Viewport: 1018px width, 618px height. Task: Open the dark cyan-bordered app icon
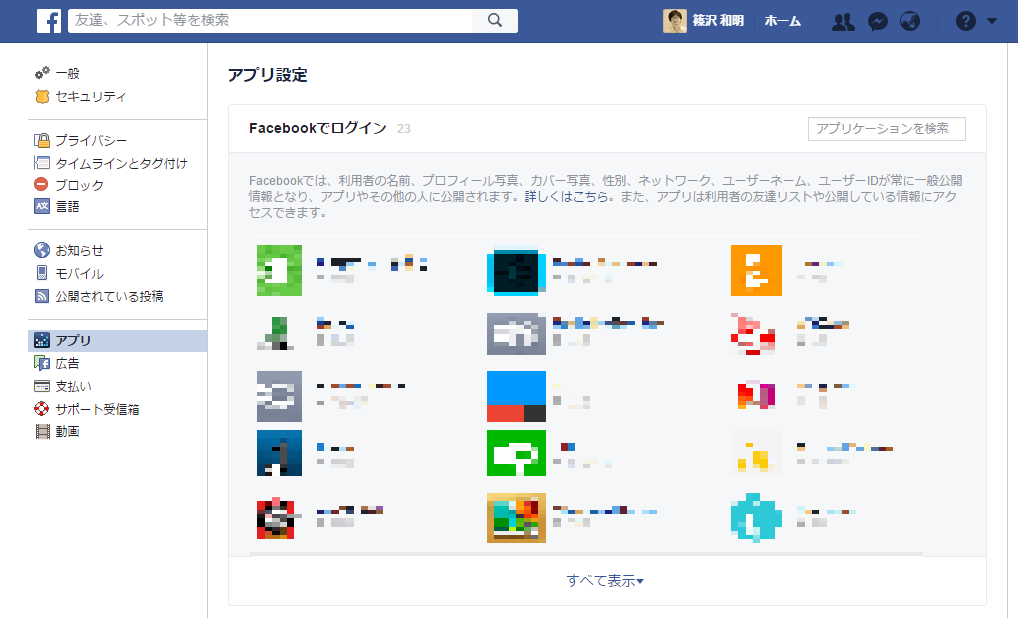click(516, 272)
